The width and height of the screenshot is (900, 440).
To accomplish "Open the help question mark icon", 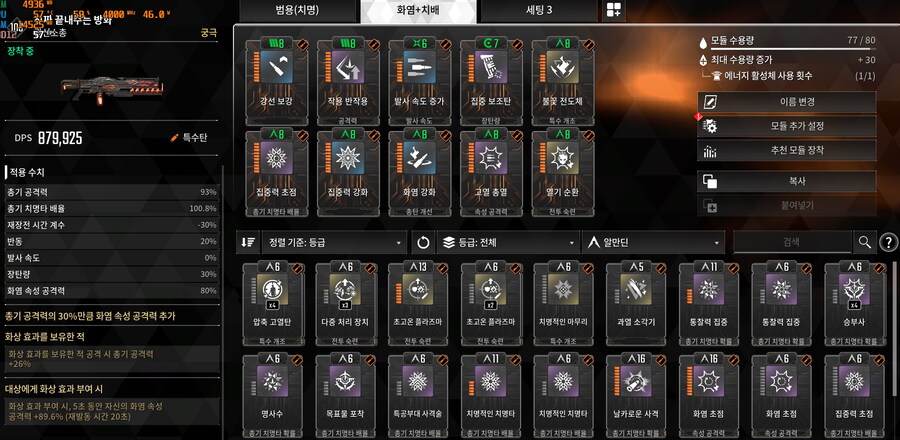I will [x=889, y=243].
